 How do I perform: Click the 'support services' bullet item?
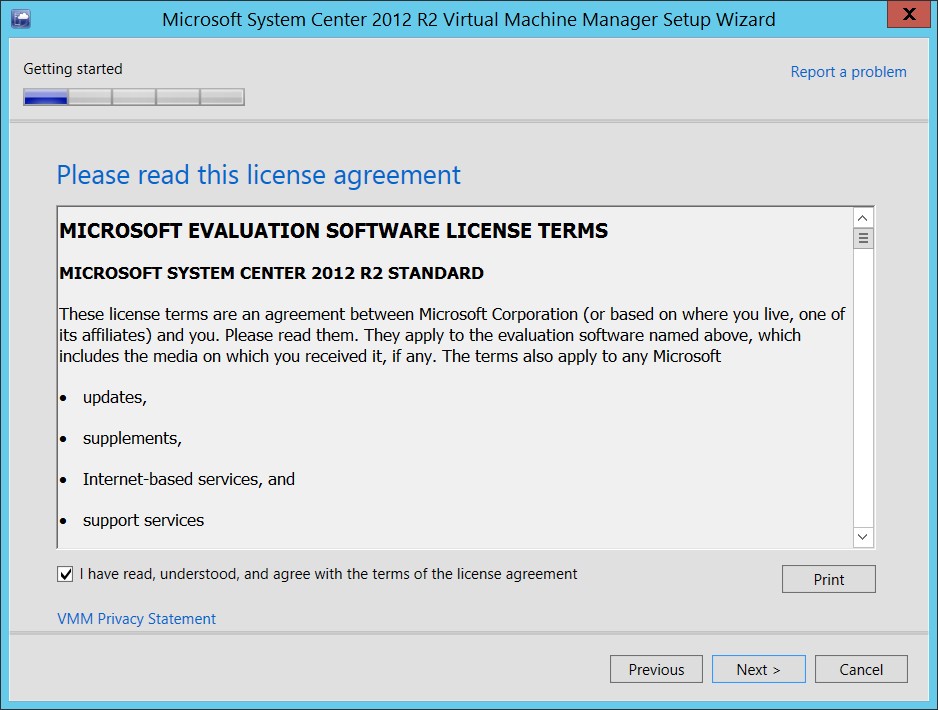tap(144, 520)
